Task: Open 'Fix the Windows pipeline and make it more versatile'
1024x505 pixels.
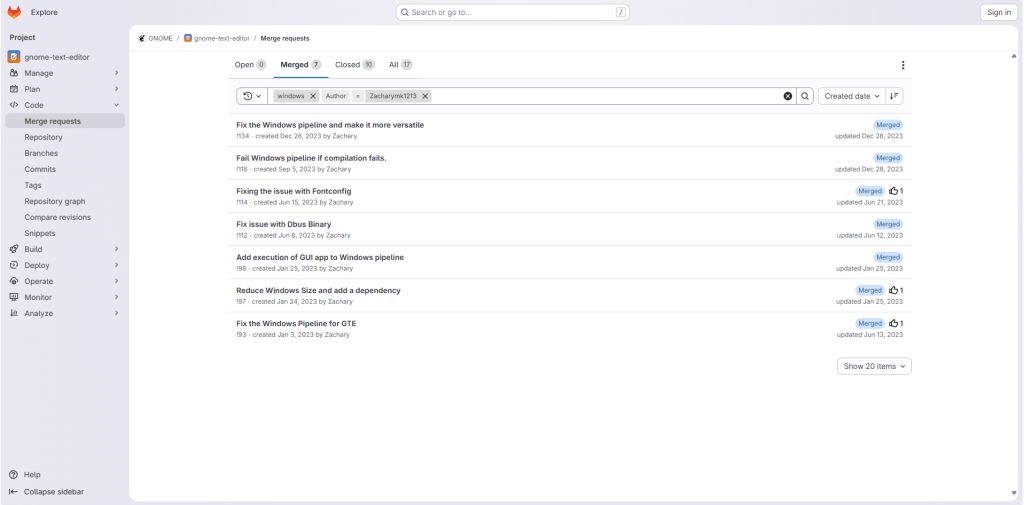Action: [330, 125]
